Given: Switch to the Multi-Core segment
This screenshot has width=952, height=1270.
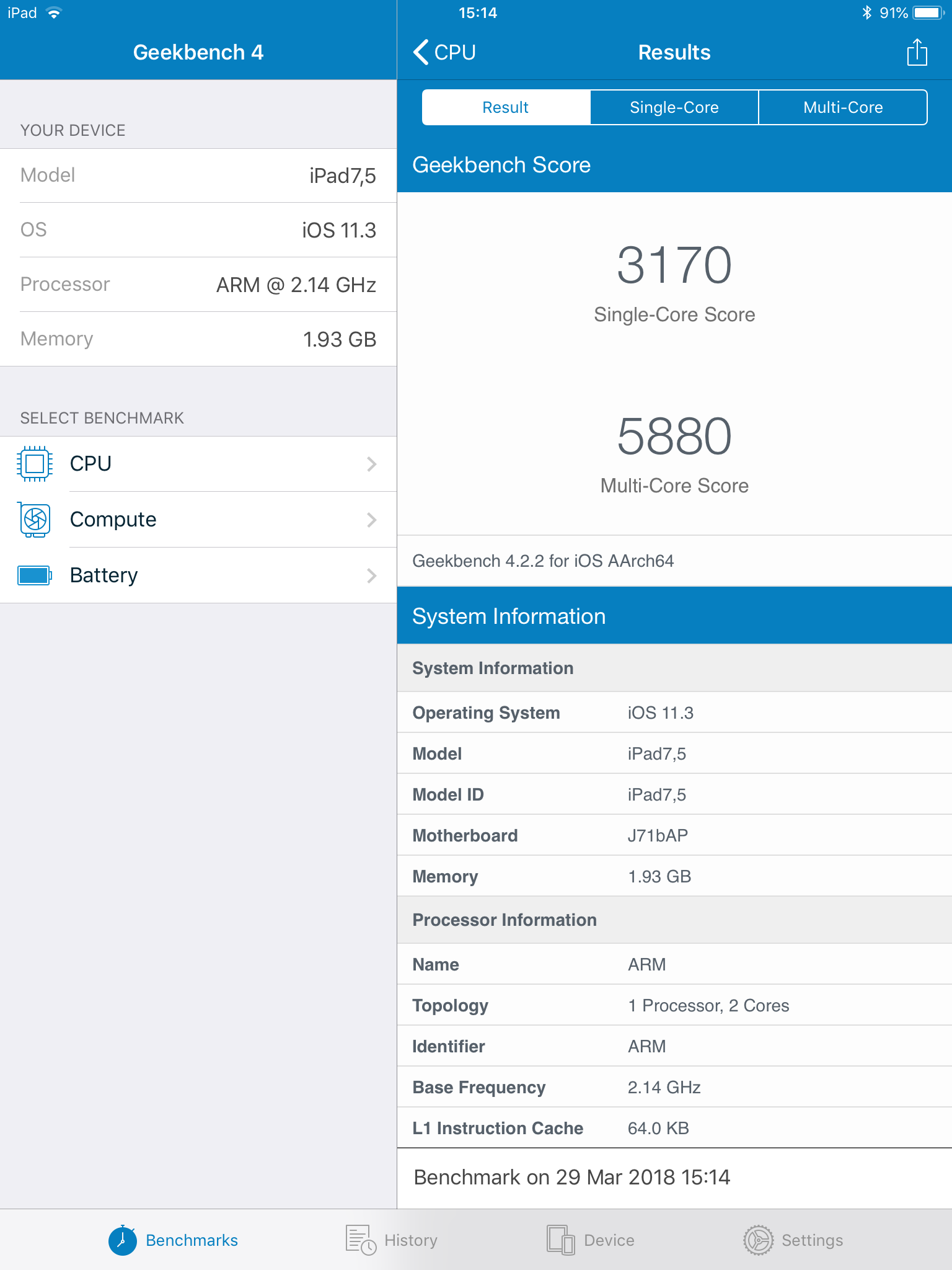Looking at the screenshot, I should (843, 107).
